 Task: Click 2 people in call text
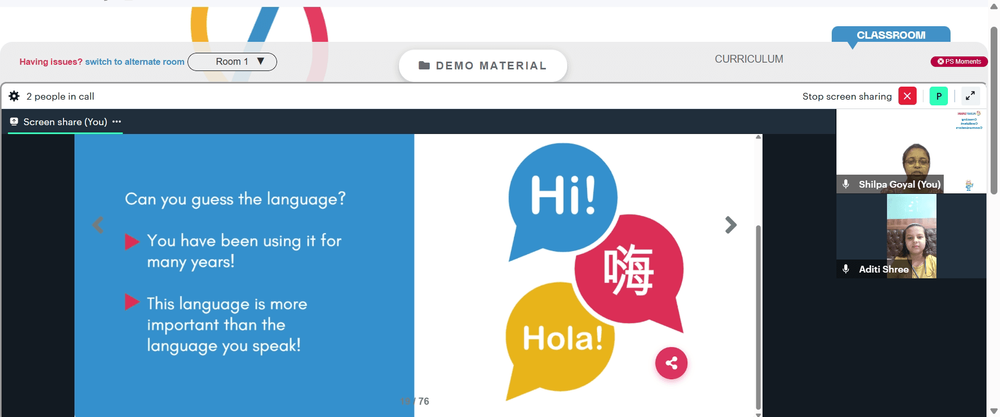click(x=61, y=96)
